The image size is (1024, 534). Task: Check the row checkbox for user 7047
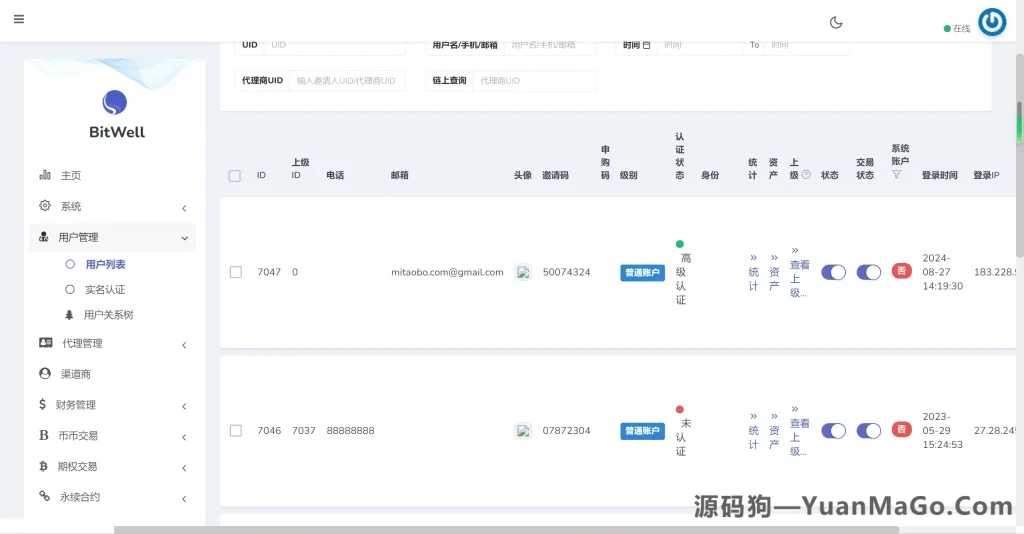coord(236,272)
